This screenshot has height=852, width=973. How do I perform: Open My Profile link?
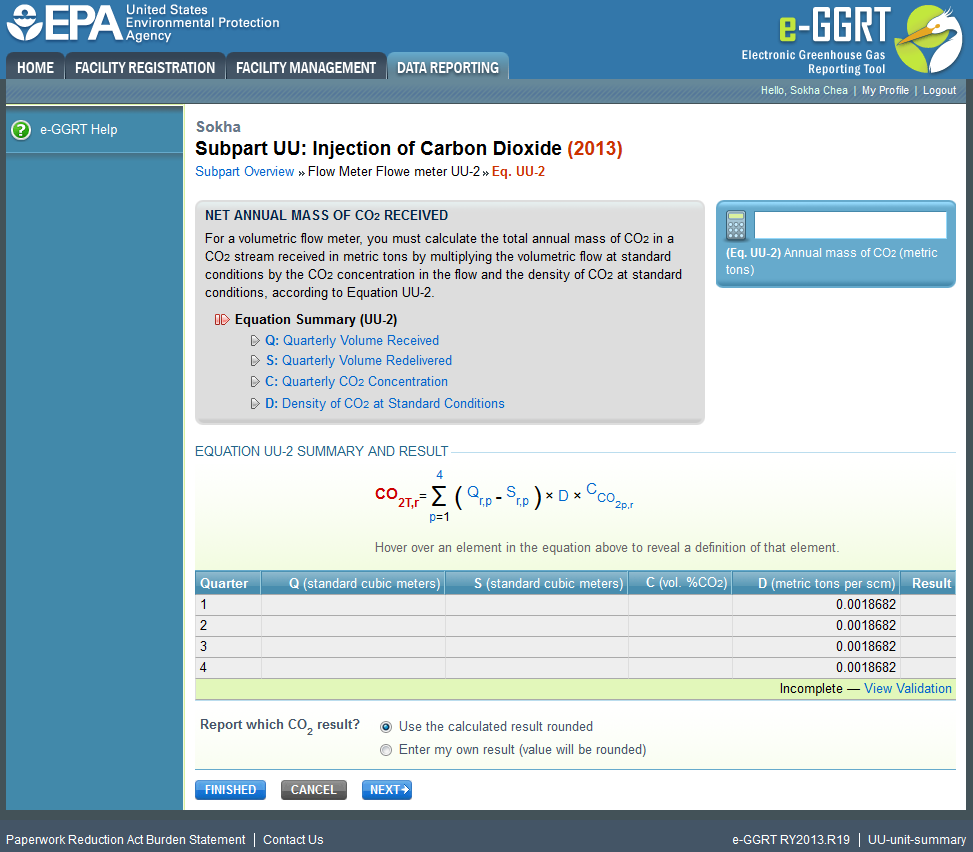click(885, 91)
